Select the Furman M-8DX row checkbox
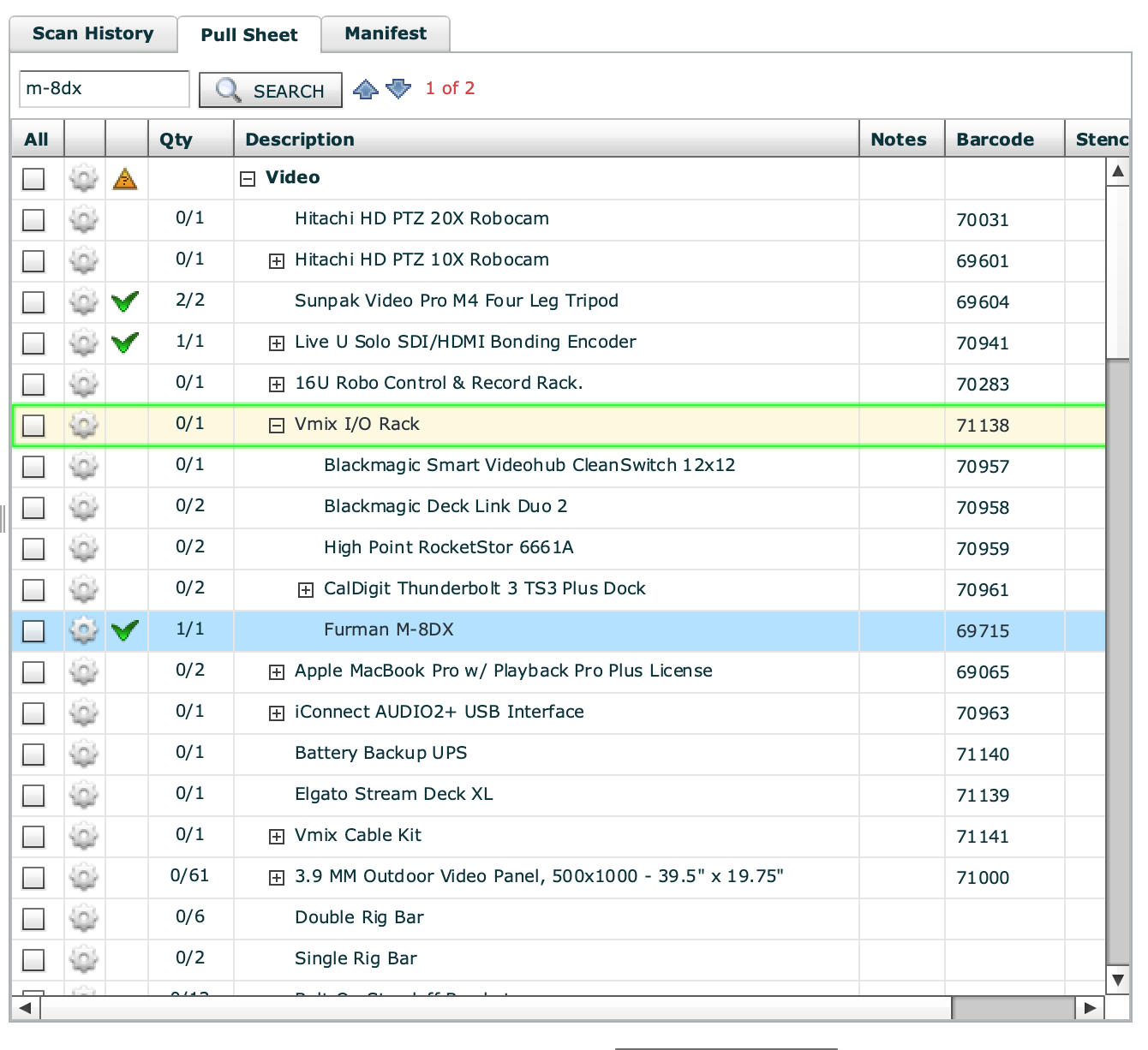Screen dimensions: 1148x1050 click(x=33, y=631)
